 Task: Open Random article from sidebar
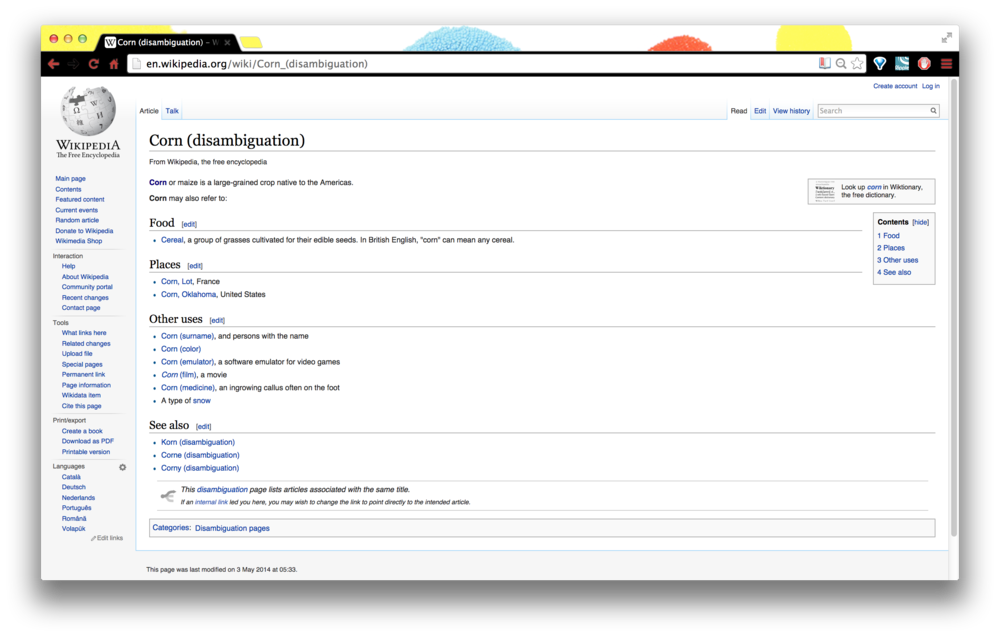(x=77, y=220)
